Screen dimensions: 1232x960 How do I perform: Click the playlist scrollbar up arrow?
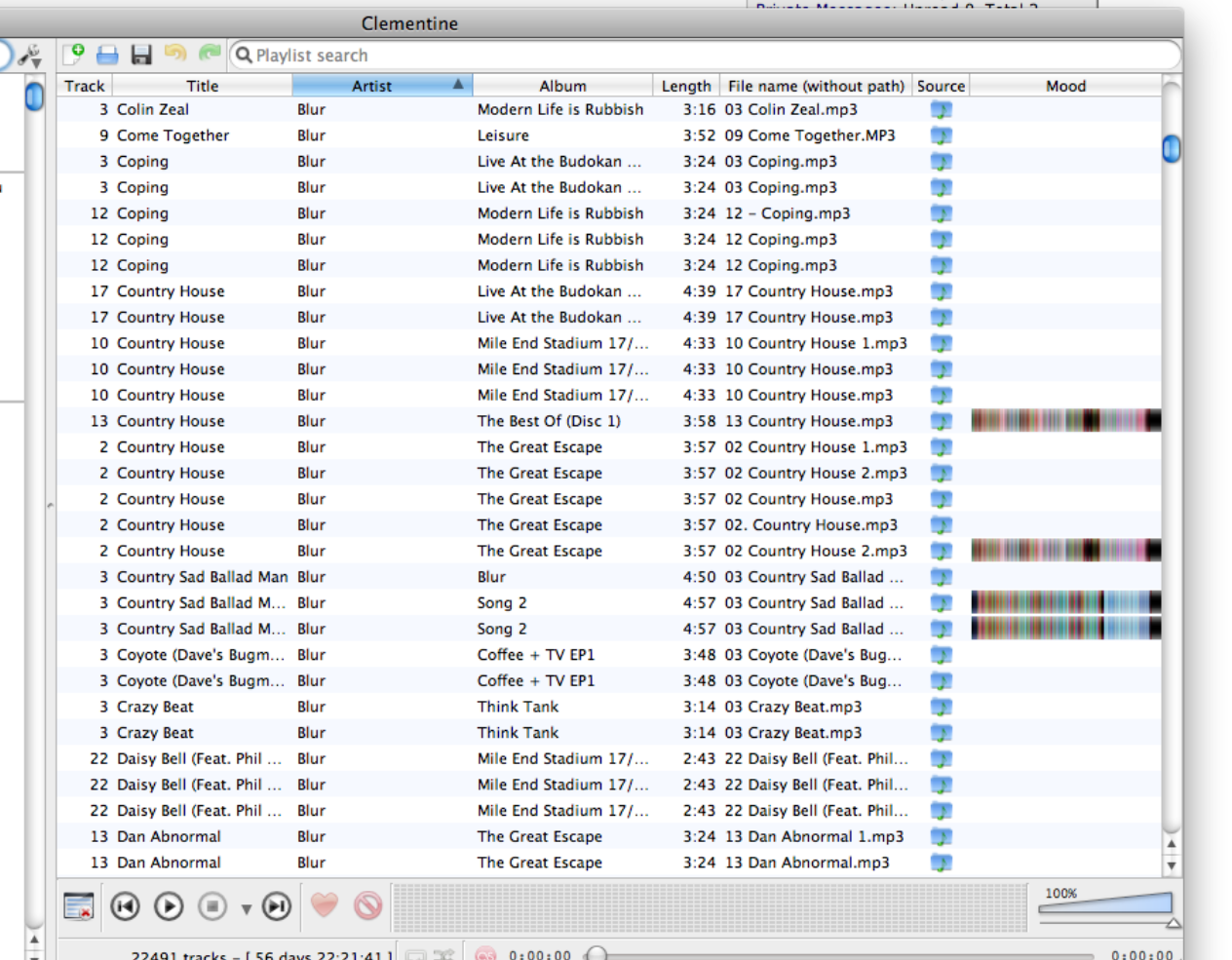pos(1172,844)
